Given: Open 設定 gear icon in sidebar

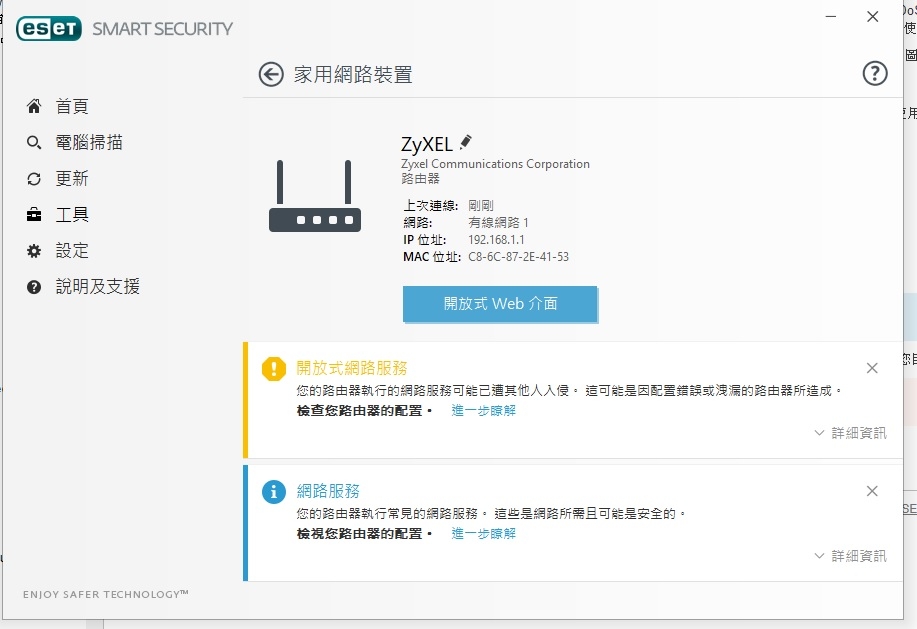Looking at the screenshot, I should tap(34, 251).
